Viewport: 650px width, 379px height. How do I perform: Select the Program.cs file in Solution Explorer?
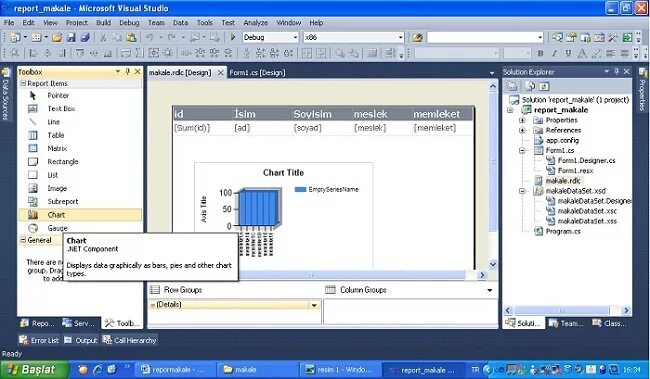(x=563, y=231)
